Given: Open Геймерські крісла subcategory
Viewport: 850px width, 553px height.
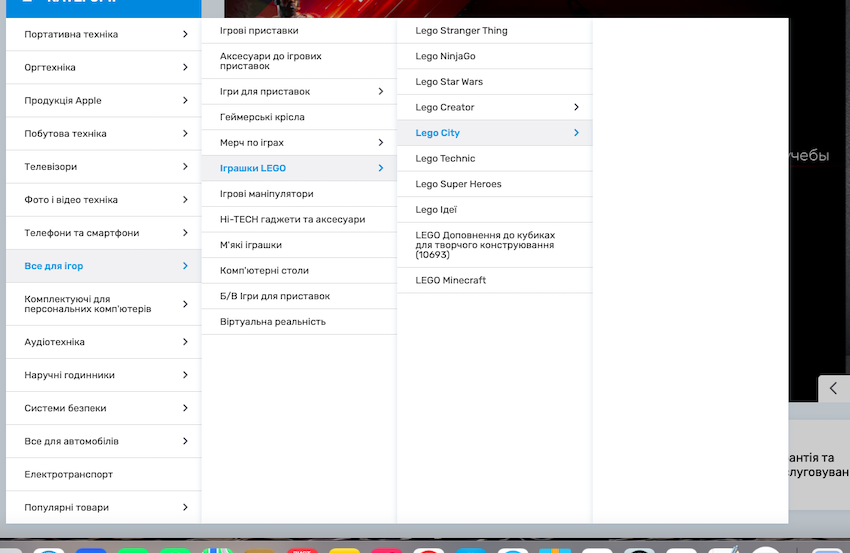Looking at the screenshot, I should coord(299,117).
